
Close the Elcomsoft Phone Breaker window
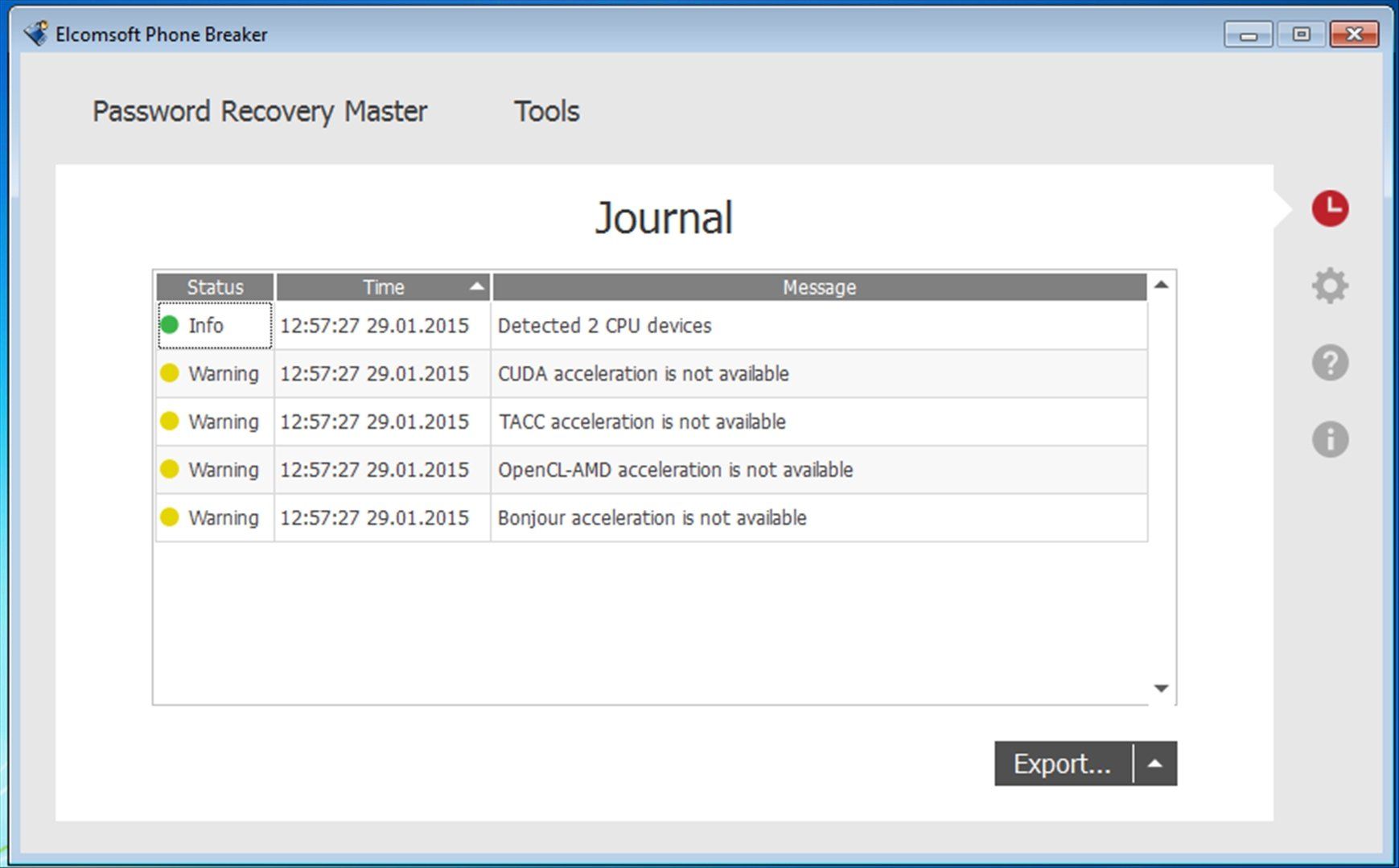(x=1354, y=35)
